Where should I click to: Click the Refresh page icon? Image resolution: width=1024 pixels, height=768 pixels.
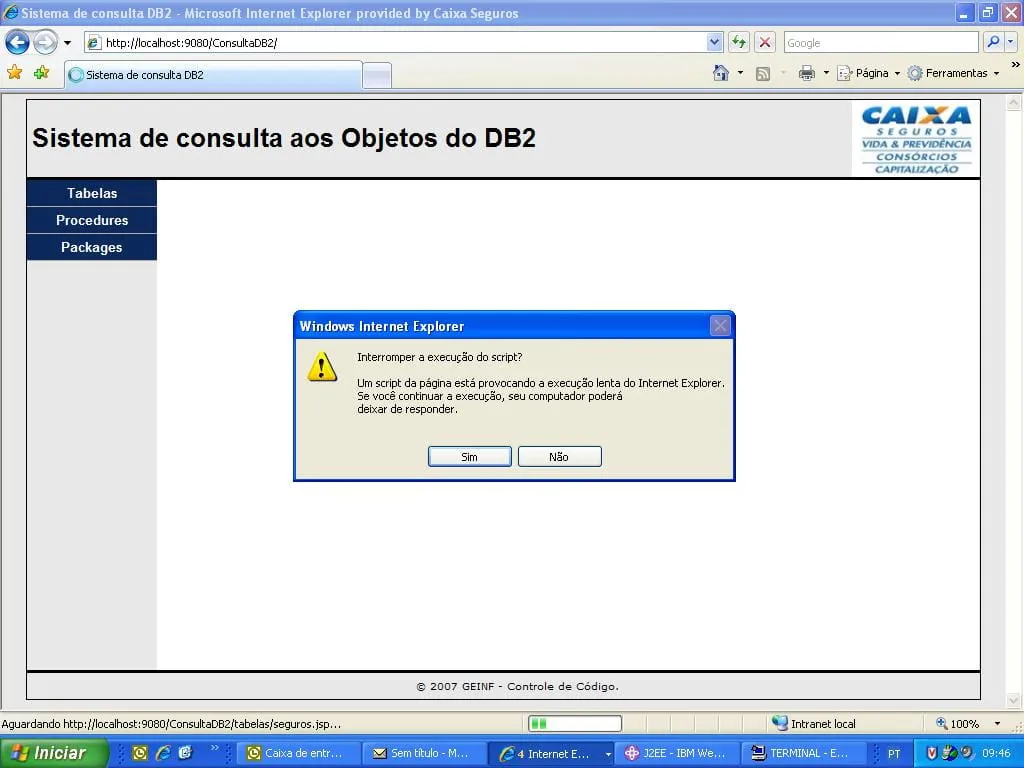[739, 43]
